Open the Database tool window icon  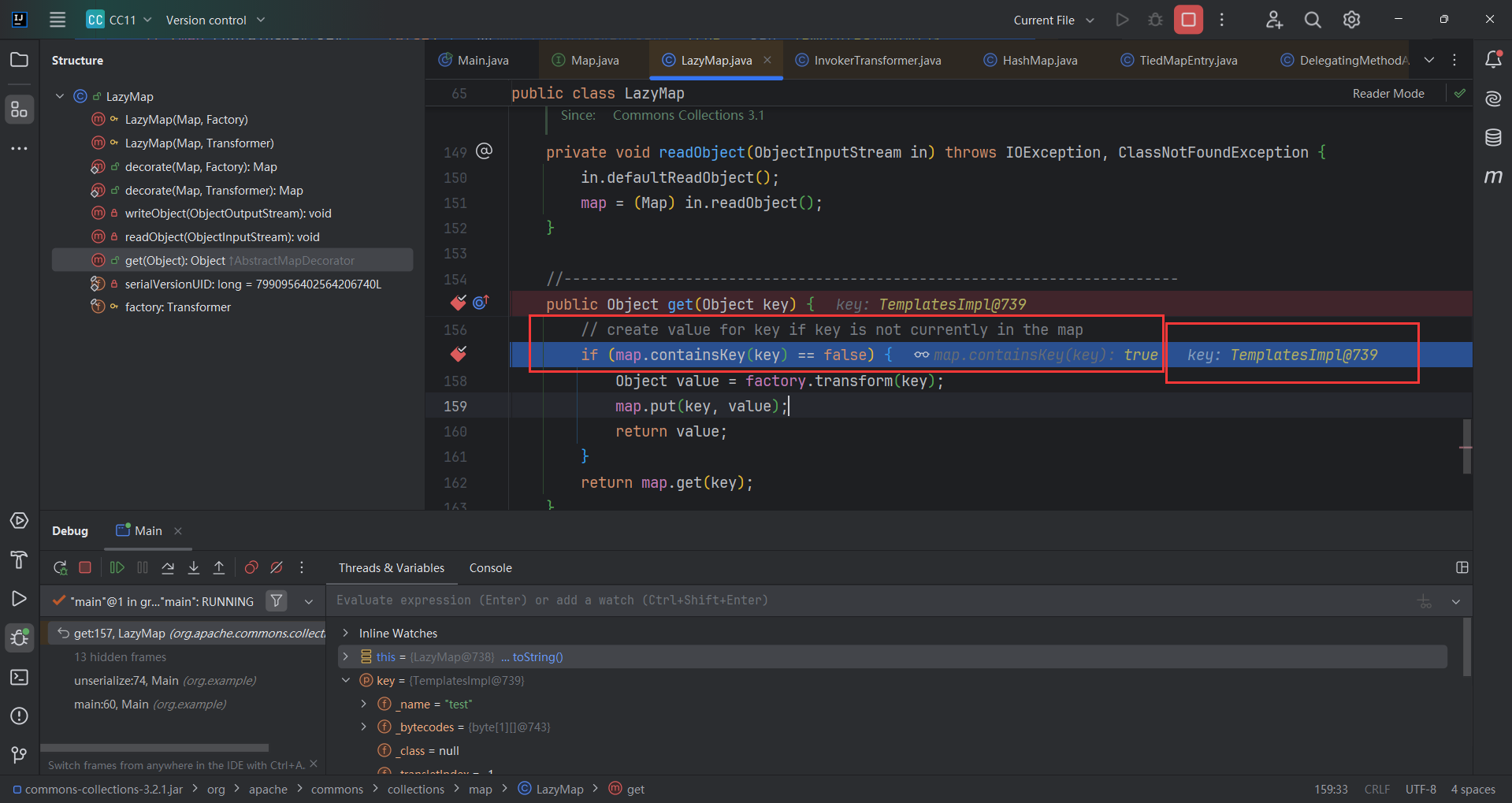1493,138
